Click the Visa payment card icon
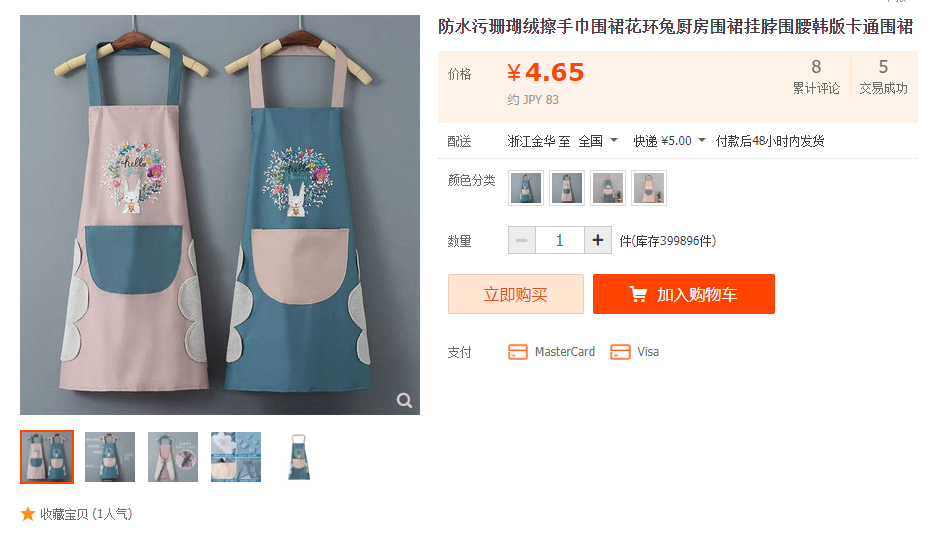Image resolution: width=938 pixels, height=539 pixels. [620, 352]
